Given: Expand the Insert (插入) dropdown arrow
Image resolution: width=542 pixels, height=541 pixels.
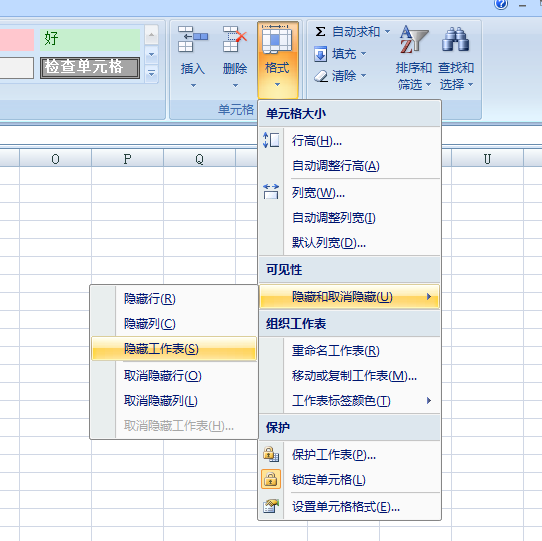Looking at the screenshot, I should (x=193, y=85).
